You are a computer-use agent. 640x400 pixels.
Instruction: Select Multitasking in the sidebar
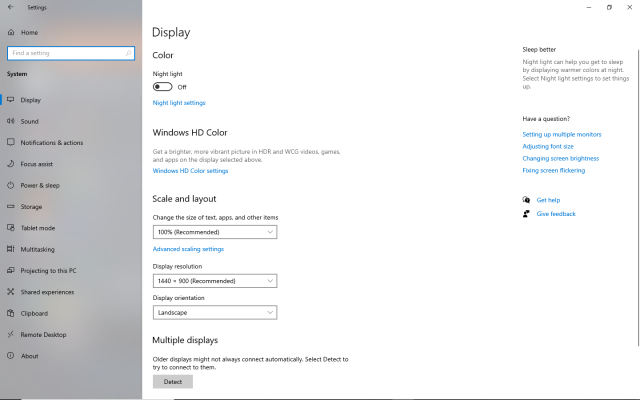[x=38, y=249]
